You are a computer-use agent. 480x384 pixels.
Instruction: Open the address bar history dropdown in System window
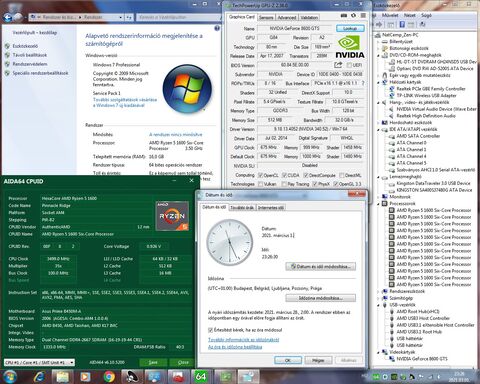tap(121, 17)
